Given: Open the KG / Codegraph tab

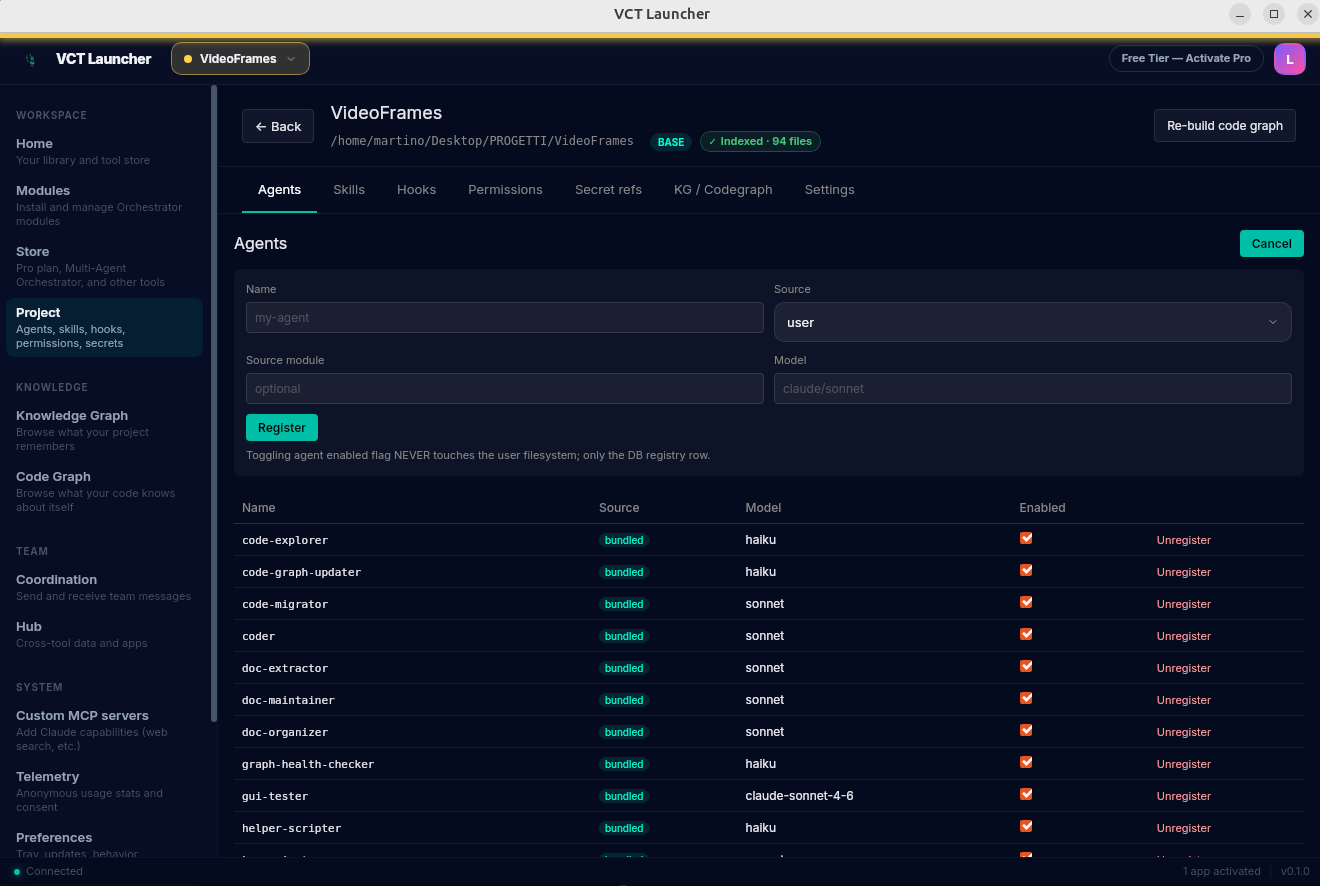Looking at the screenshot, I should [x=723, y=189].
